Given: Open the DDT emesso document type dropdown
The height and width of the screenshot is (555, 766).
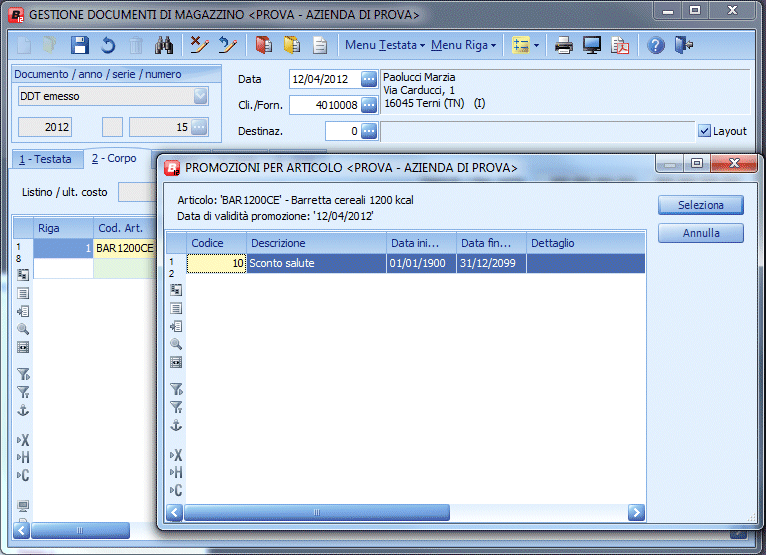Looking at the screenshot, I should (200, 96).
